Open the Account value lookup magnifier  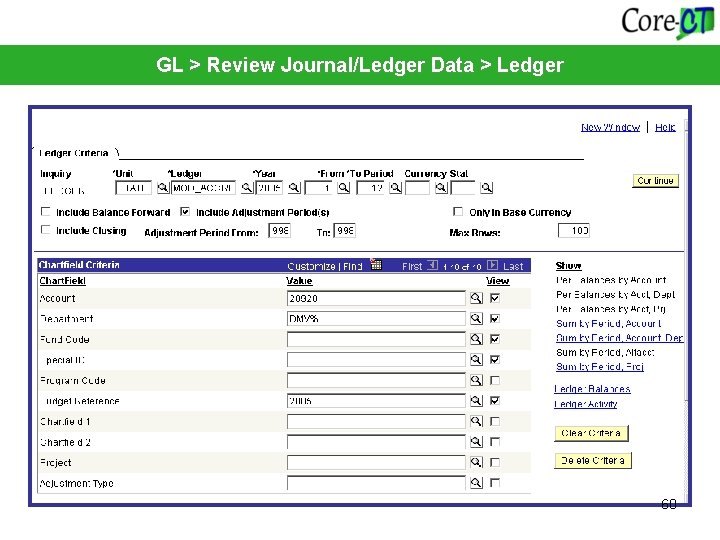476,298
